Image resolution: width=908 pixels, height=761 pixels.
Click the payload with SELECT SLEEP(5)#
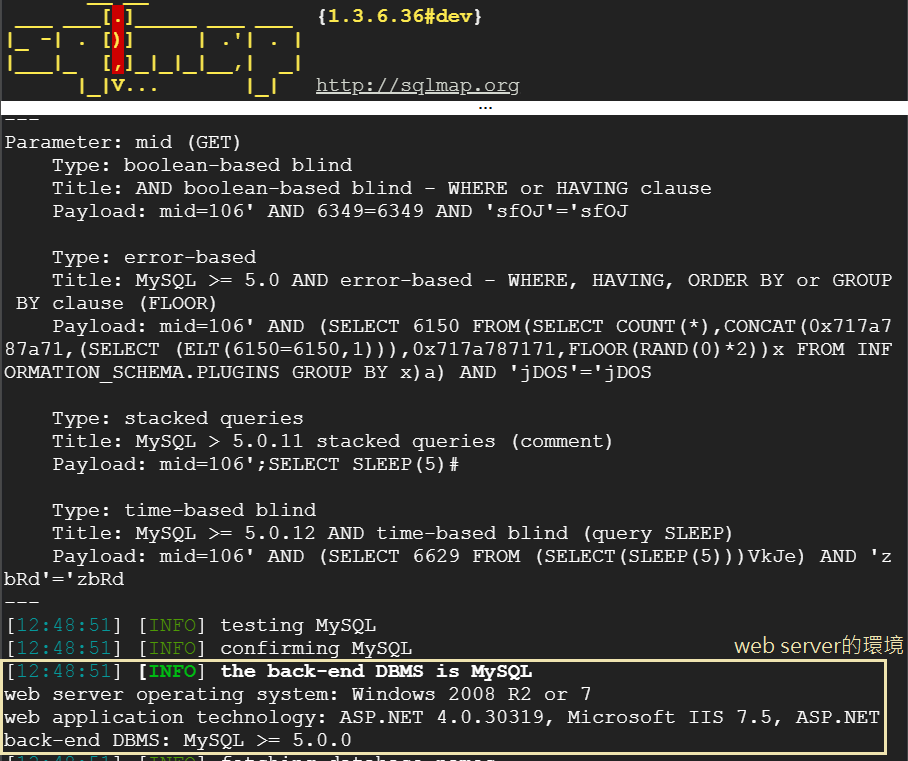point(255,464)
